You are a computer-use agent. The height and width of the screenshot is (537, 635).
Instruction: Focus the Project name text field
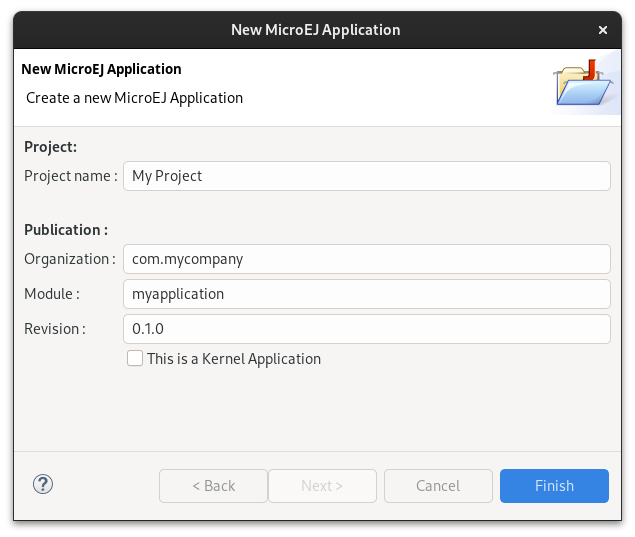pos(366,176)
